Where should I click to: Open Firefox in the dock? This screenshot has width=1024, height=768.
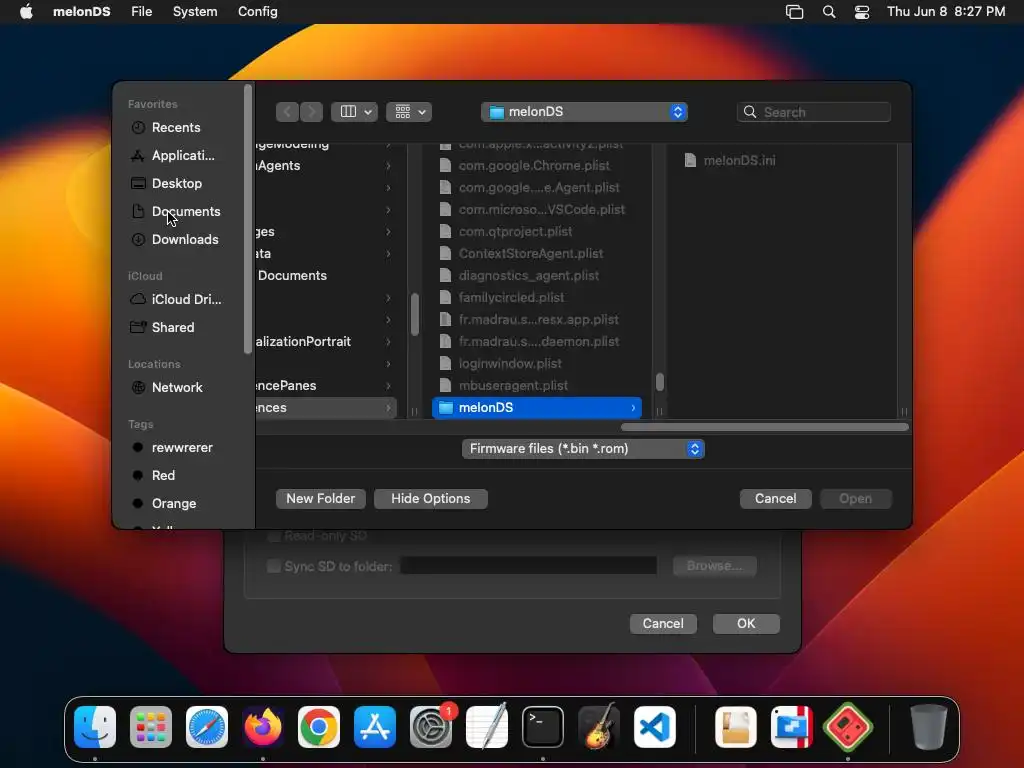263,727
